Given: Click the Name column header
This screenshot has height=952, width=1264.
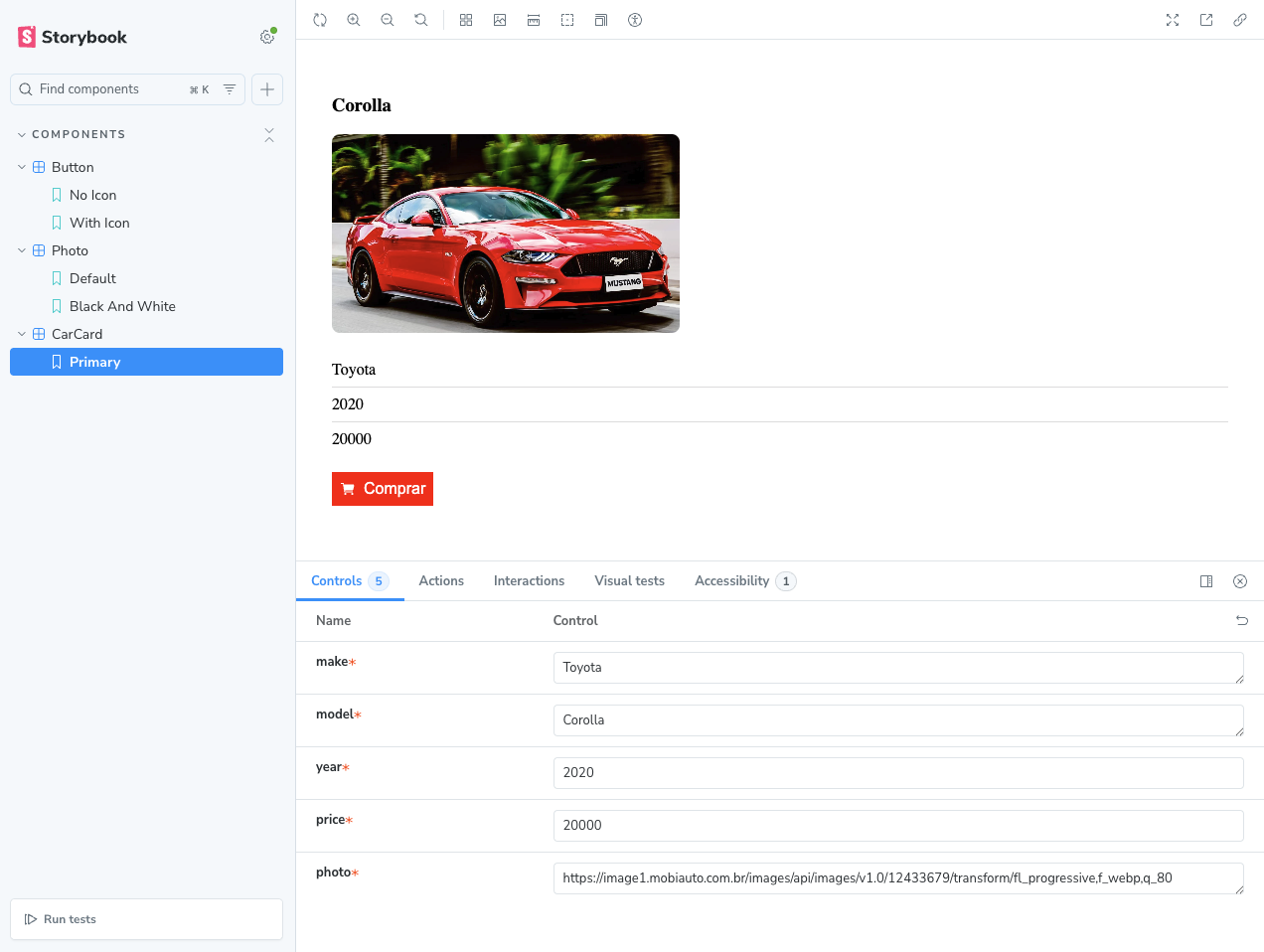Looking at the screenshot, I should click(334, 620).
